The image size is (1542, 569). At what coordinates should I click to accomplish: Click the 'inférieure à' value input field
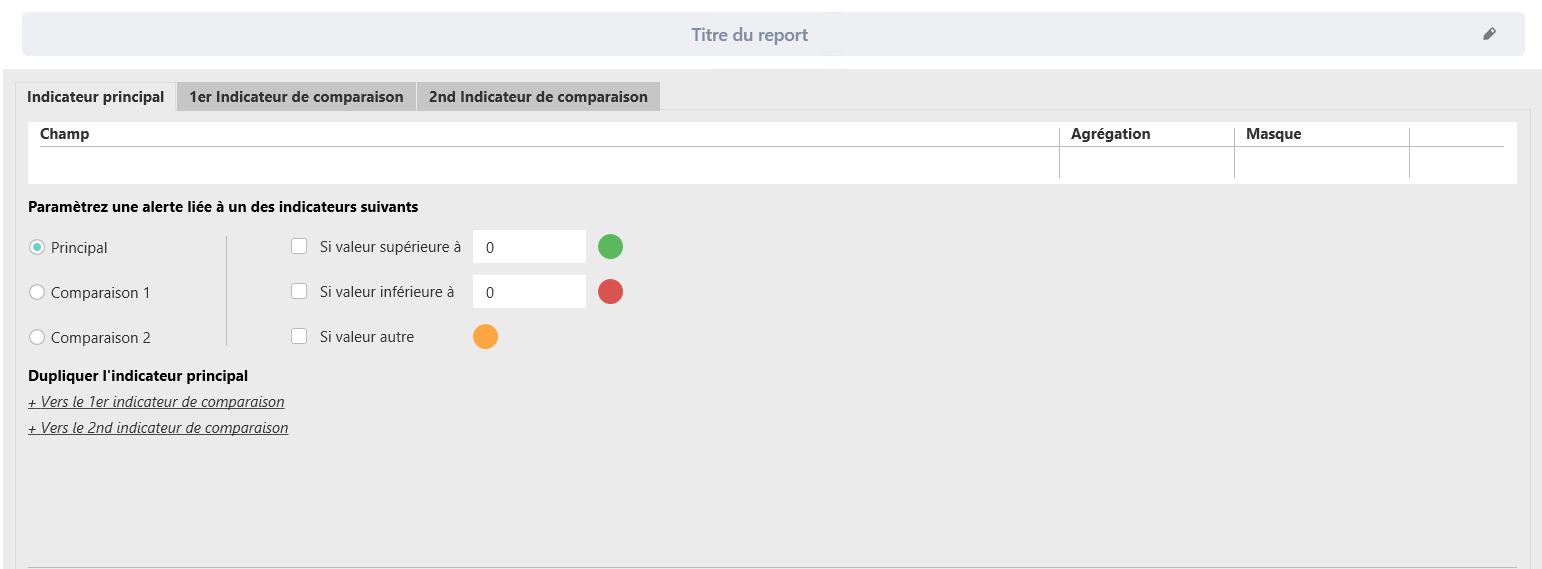tap(528, 292)
